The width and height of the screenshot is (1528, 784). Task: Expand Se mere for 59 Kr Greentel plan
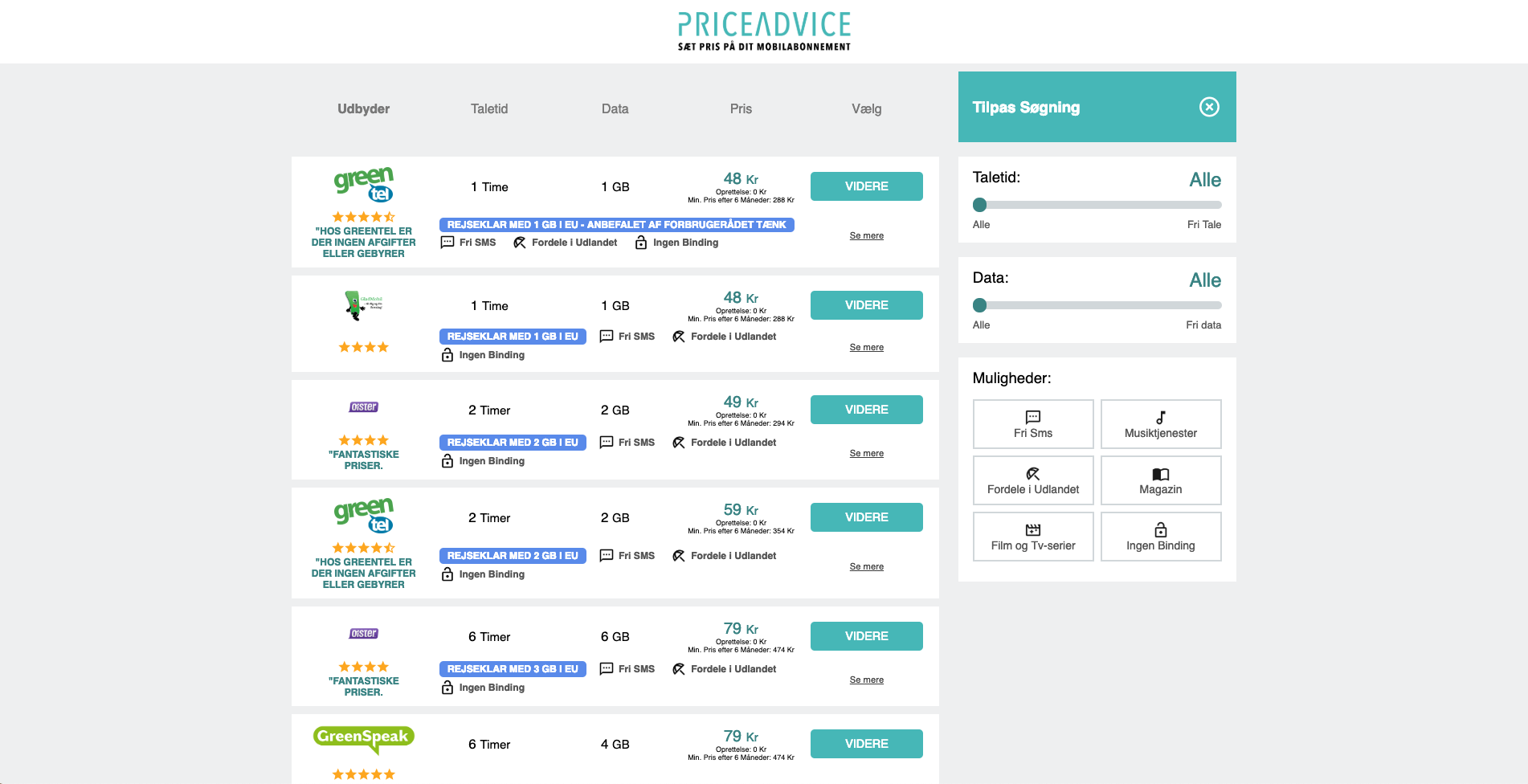(x=866, y=566)
